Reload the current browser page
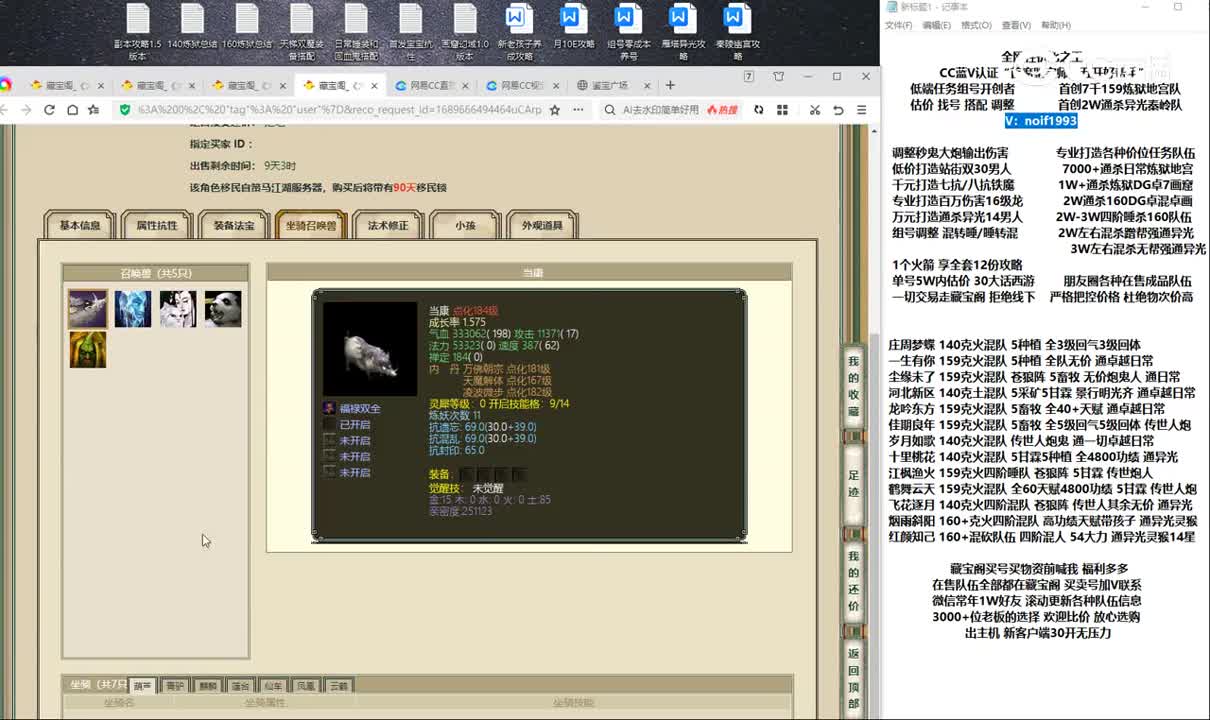This screenshot has height=720, width=1210. (49, 110)
